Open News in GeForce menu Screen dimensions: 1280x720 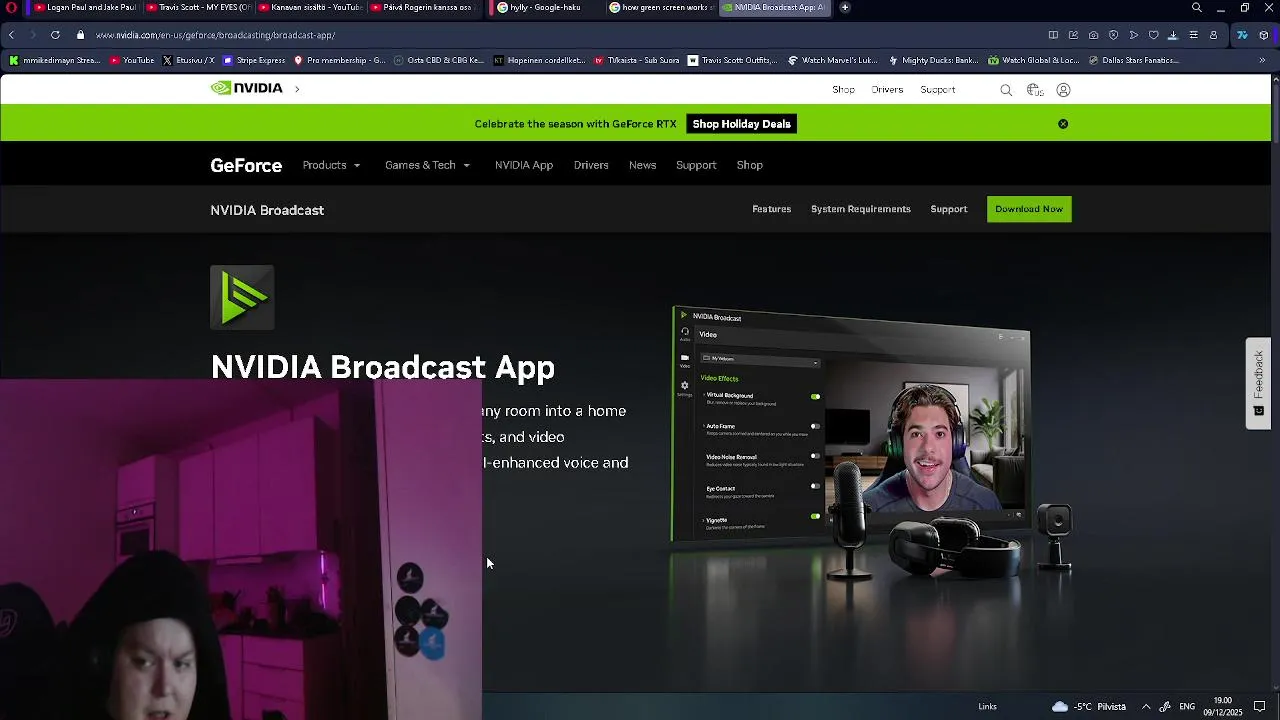pos(642,165)
